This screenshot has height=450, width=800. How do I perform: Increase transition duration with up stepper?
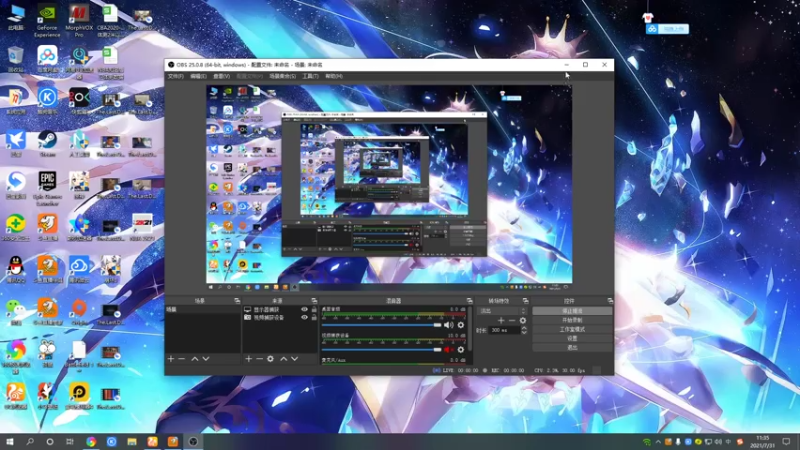[523, 328]
